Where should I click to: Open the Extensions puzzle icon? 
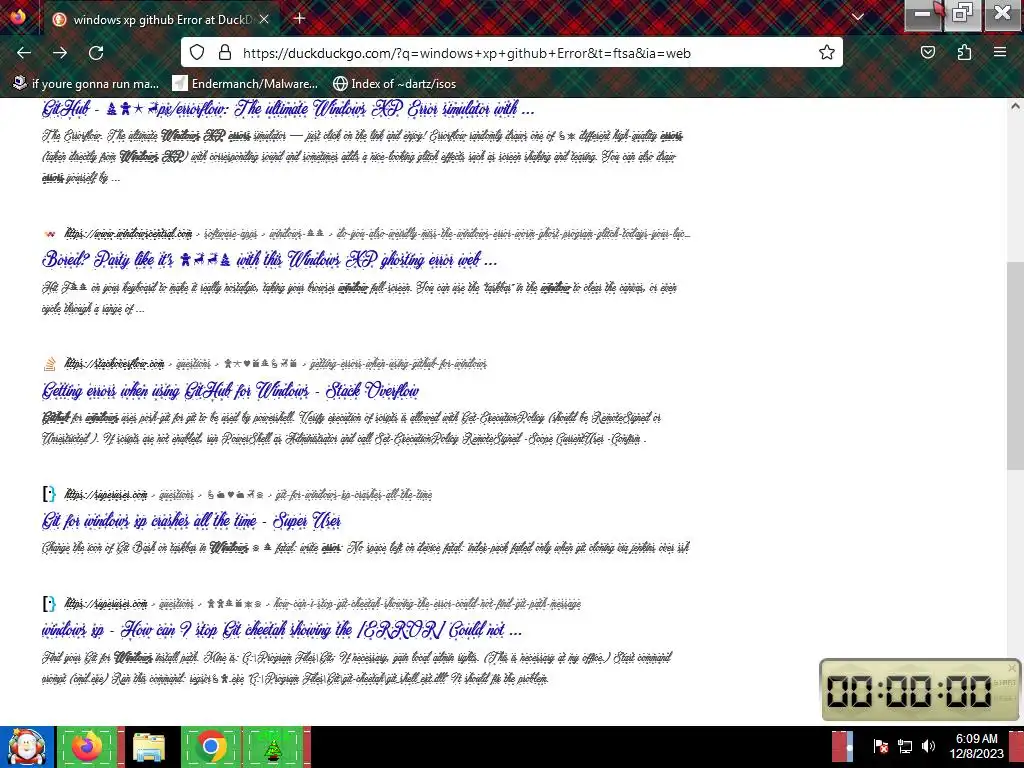coord(965,53)
